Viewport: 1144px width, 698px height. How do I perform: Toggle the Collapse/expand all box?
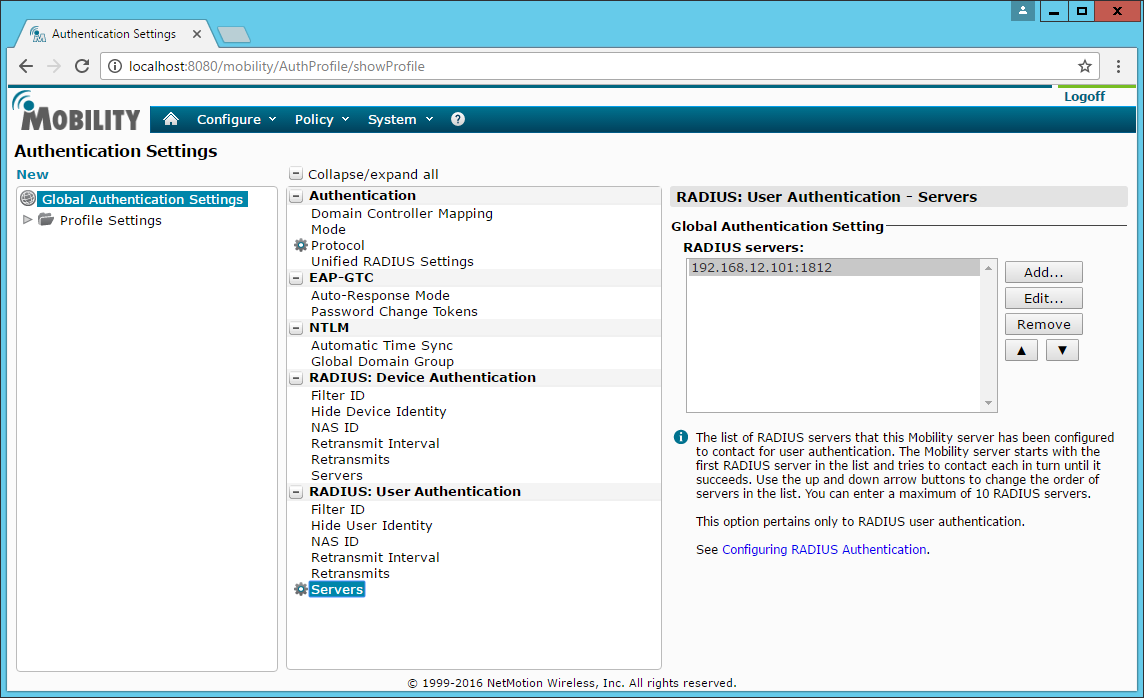coord(296,174)
